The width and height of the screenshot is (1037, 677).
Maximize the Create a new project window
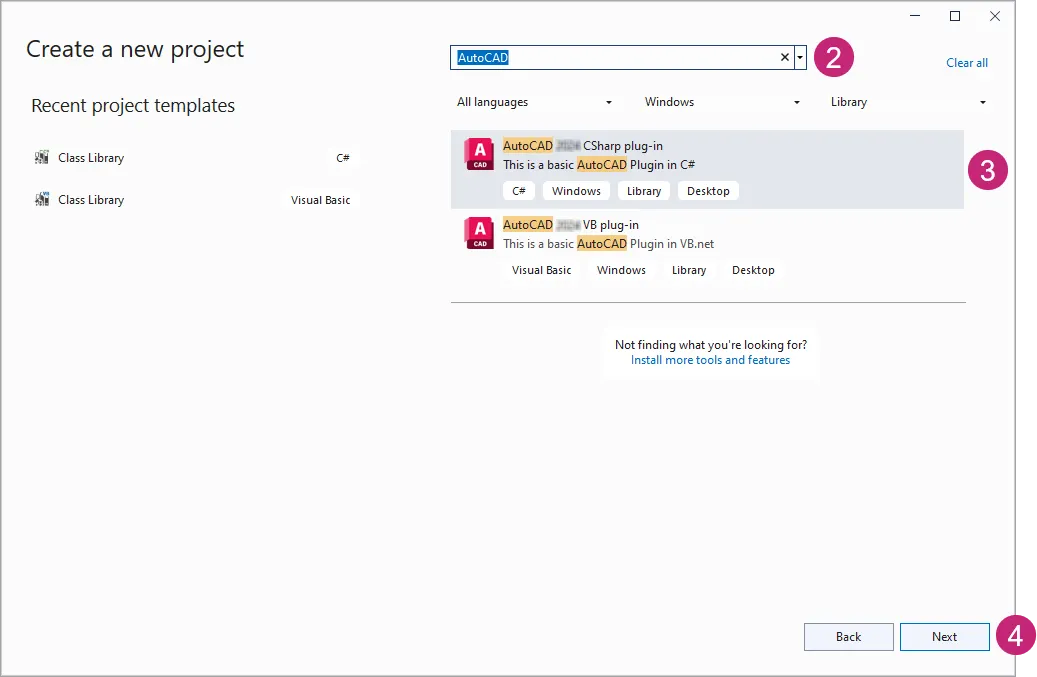pyautogui.click(x=955, y=16)
